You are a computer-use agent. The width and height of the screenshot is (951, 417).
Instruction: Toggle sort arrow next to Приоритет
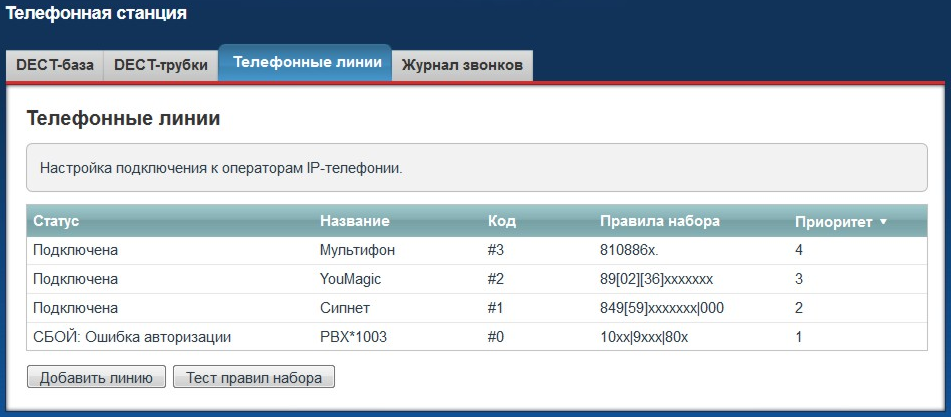883,221
